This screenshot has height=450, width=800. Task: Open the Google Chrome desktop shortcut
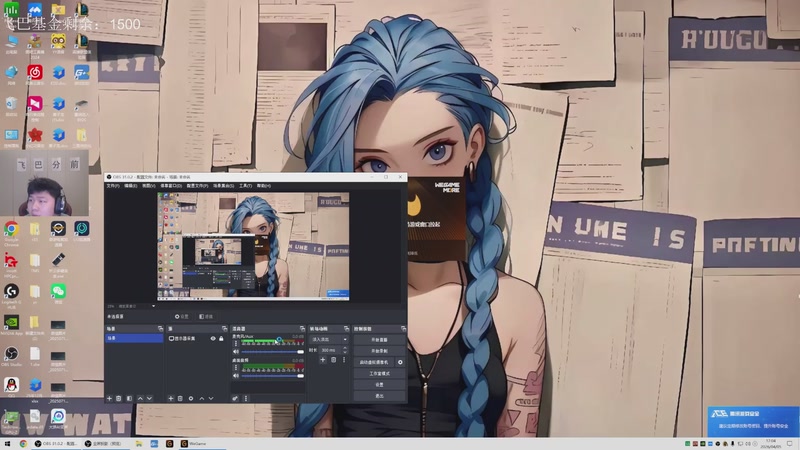tap(11, 233)
